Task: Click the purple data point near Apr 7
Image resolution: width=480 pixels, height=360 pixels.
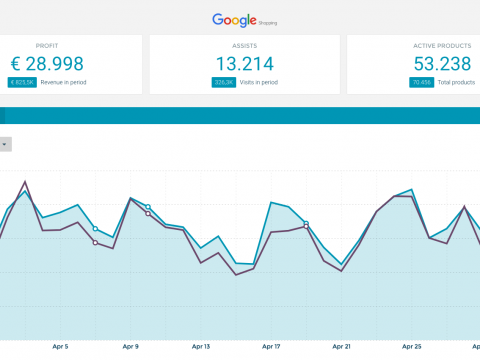Action: click(95, 243)
